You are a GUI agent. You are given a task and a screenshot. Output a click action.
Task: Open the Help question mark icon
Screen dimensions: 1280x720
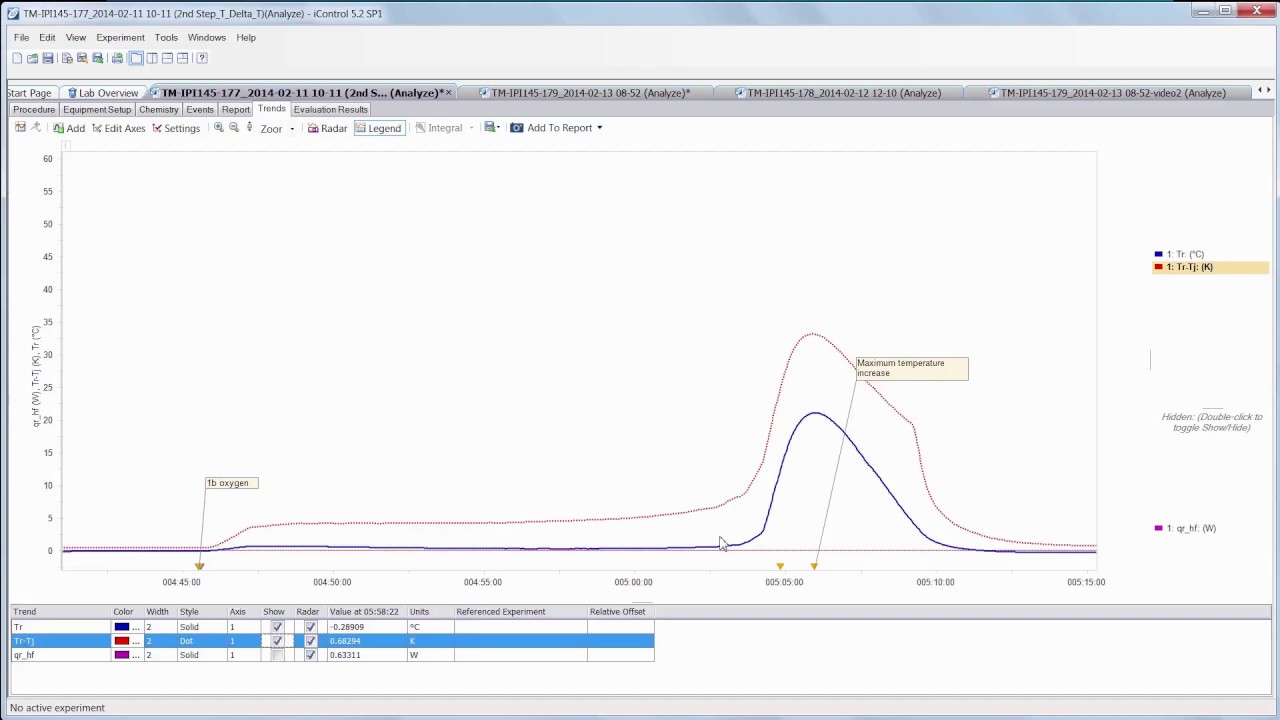[x=201, y=58]
